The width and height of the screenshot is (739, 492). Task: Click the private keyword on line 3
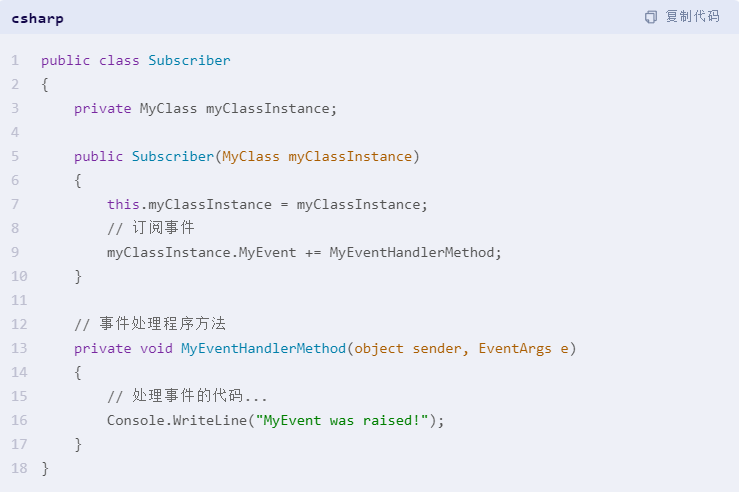click(103, 109)
